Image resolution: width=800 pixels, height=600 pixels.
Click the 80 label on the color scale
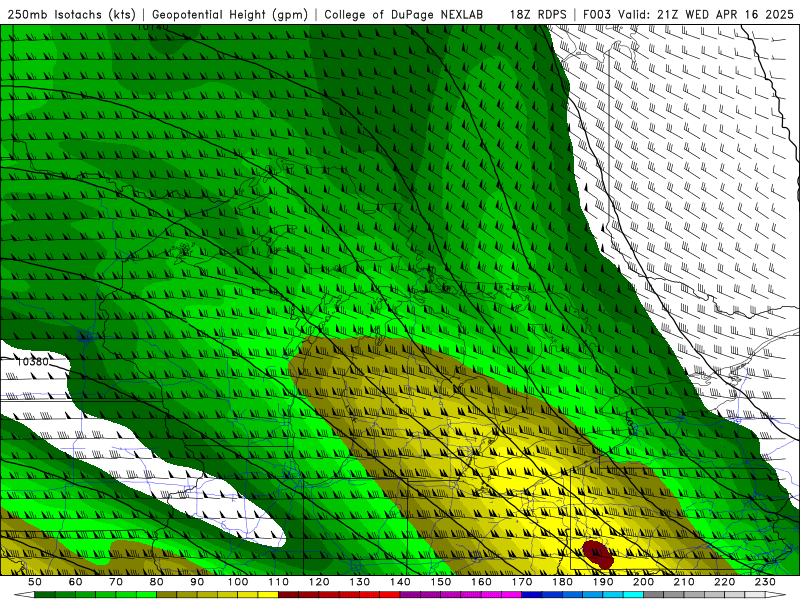click(x=157, y=582)
